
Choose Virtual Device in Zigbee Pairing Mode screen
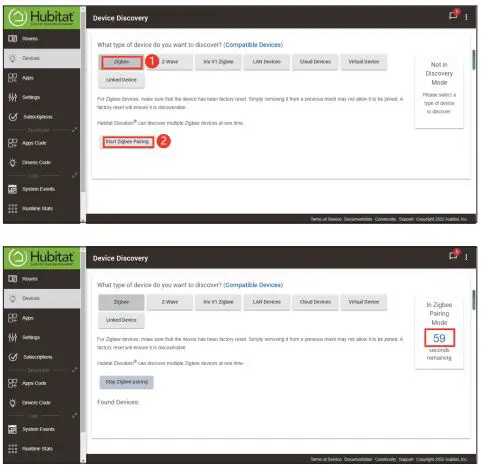(x=364, y=302)
